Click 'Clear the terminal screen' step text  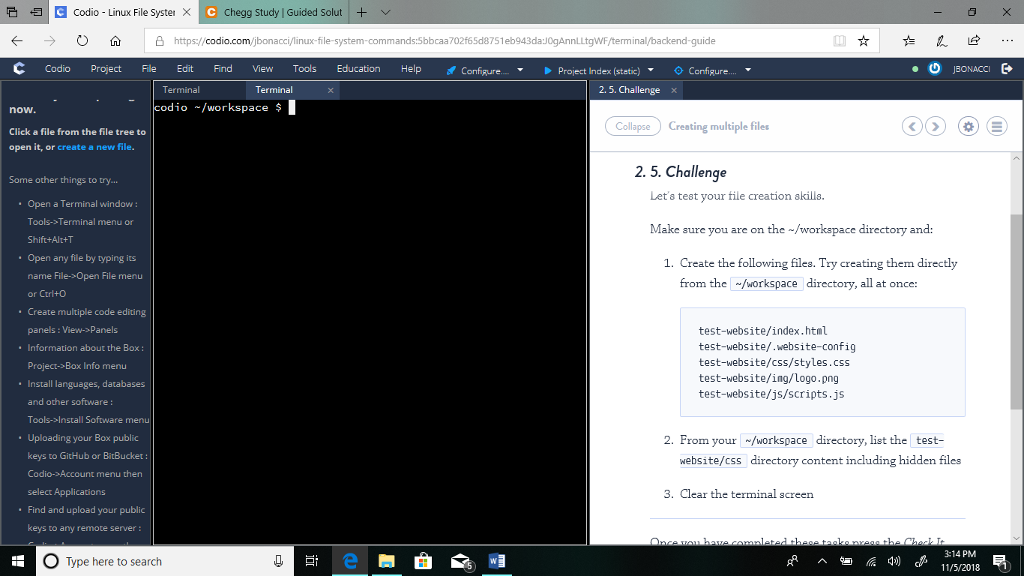(x=746, y=494)
